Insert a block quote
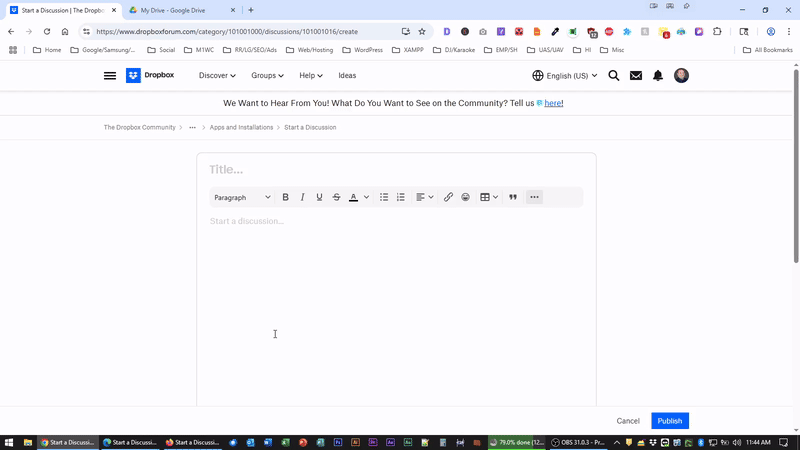800x450 pixels. pyautogui.click(x=513, y=197)
